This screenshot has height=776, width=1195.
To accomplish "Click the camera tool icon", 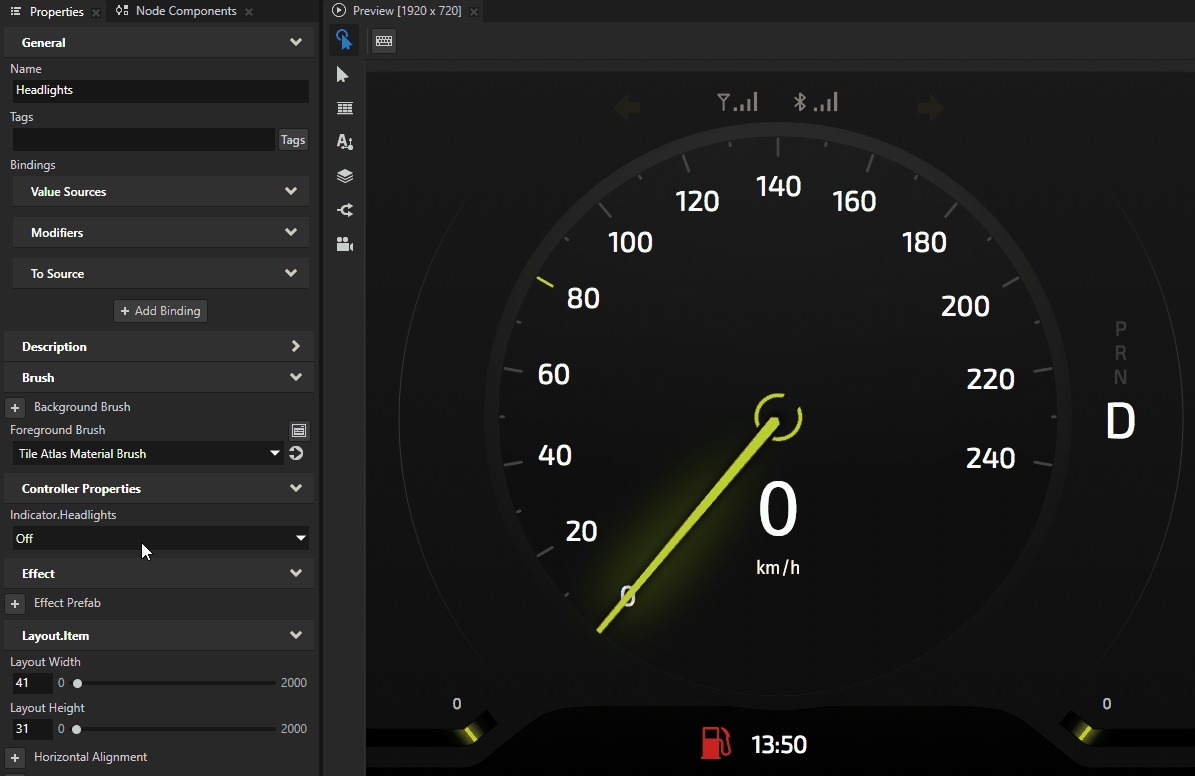I will coord(344,244).
